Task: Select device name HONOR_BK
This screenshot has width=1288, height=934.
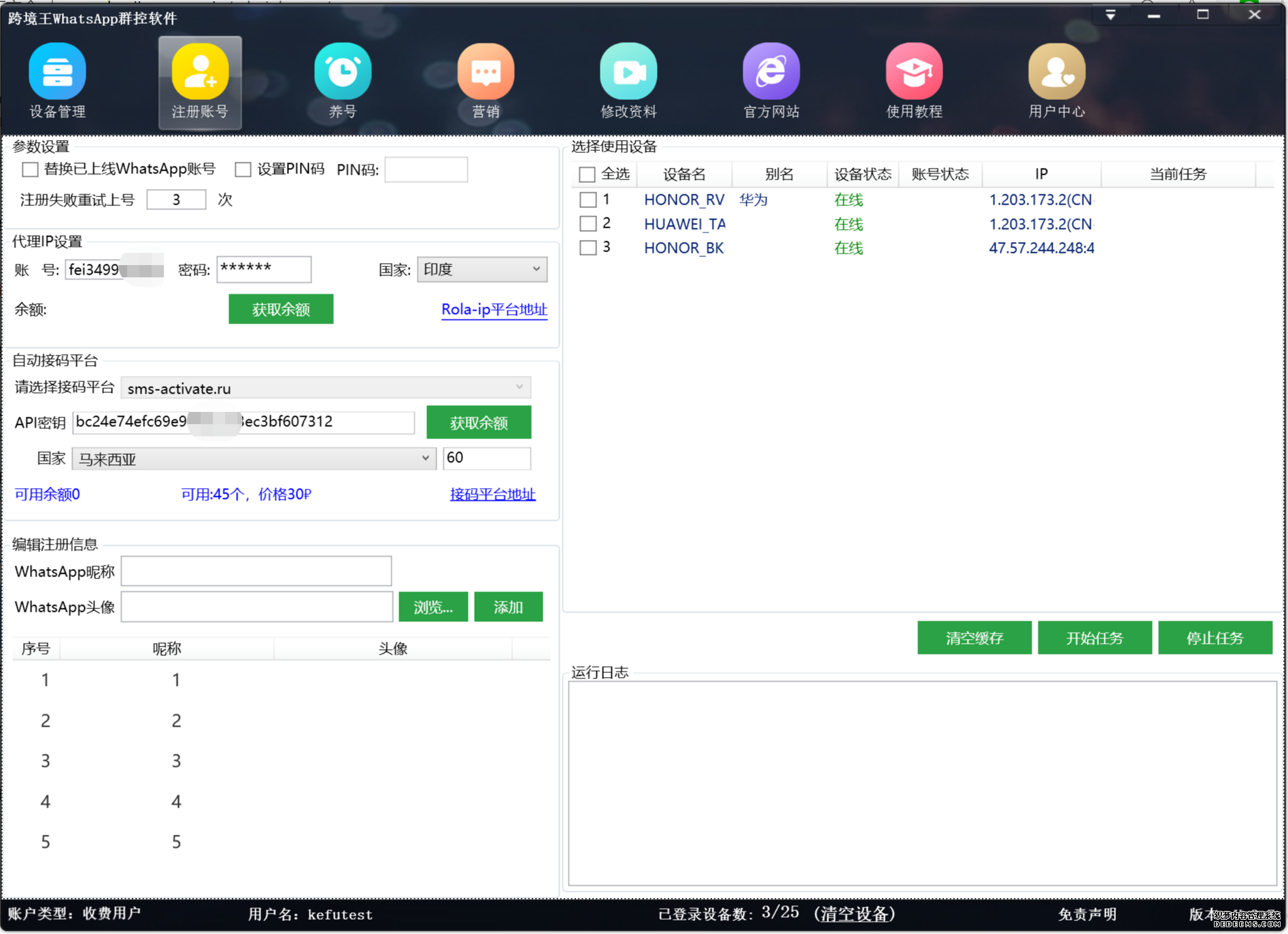Action: point(684,247)
